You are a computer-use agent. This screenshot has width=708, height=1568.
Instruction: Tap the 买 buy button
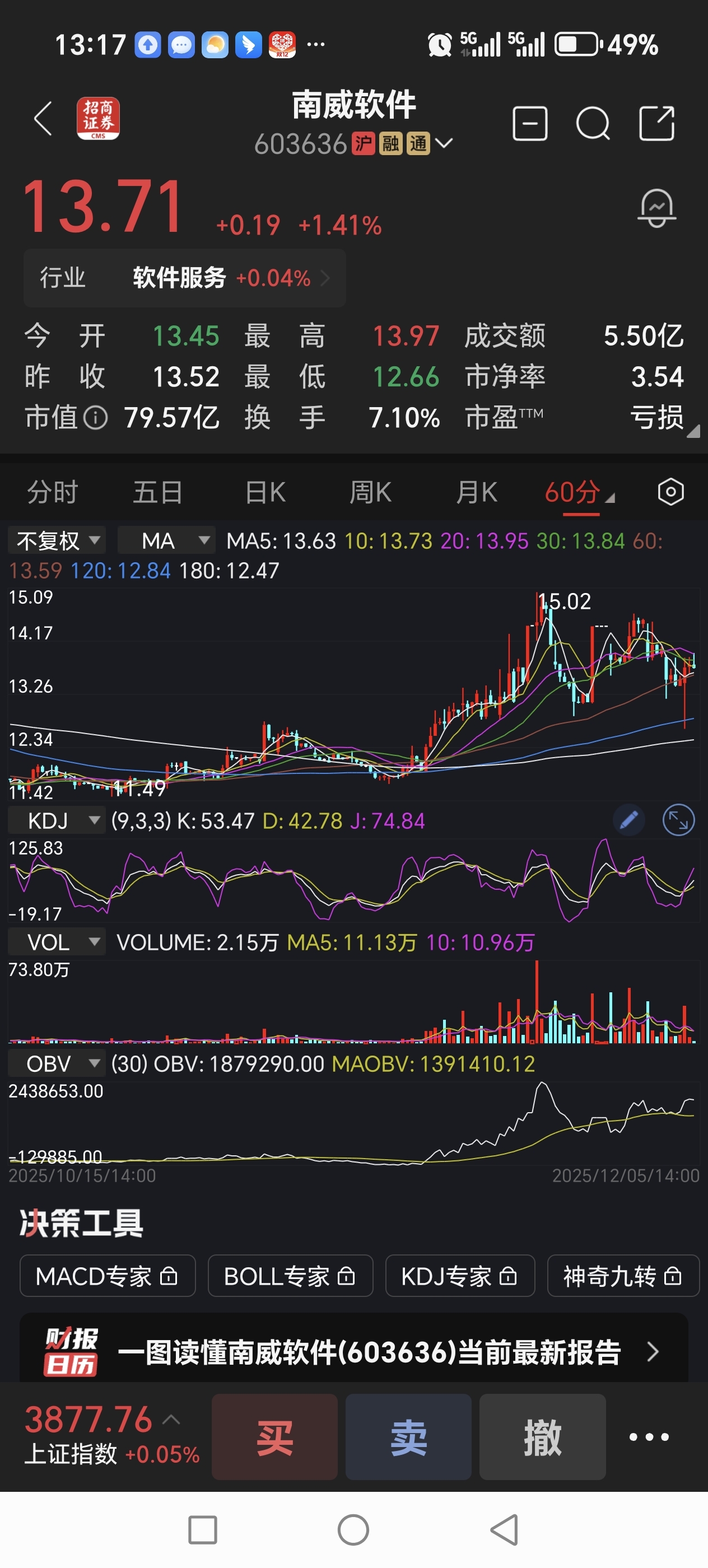pos(274,1436)
